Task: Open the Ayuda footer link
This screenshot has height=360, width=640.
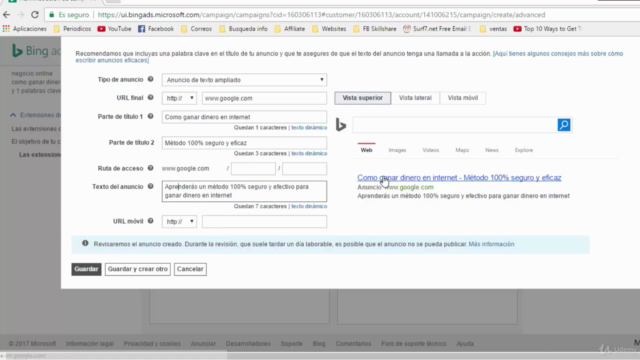Action: pyautogui.click(x=465, y=344)
